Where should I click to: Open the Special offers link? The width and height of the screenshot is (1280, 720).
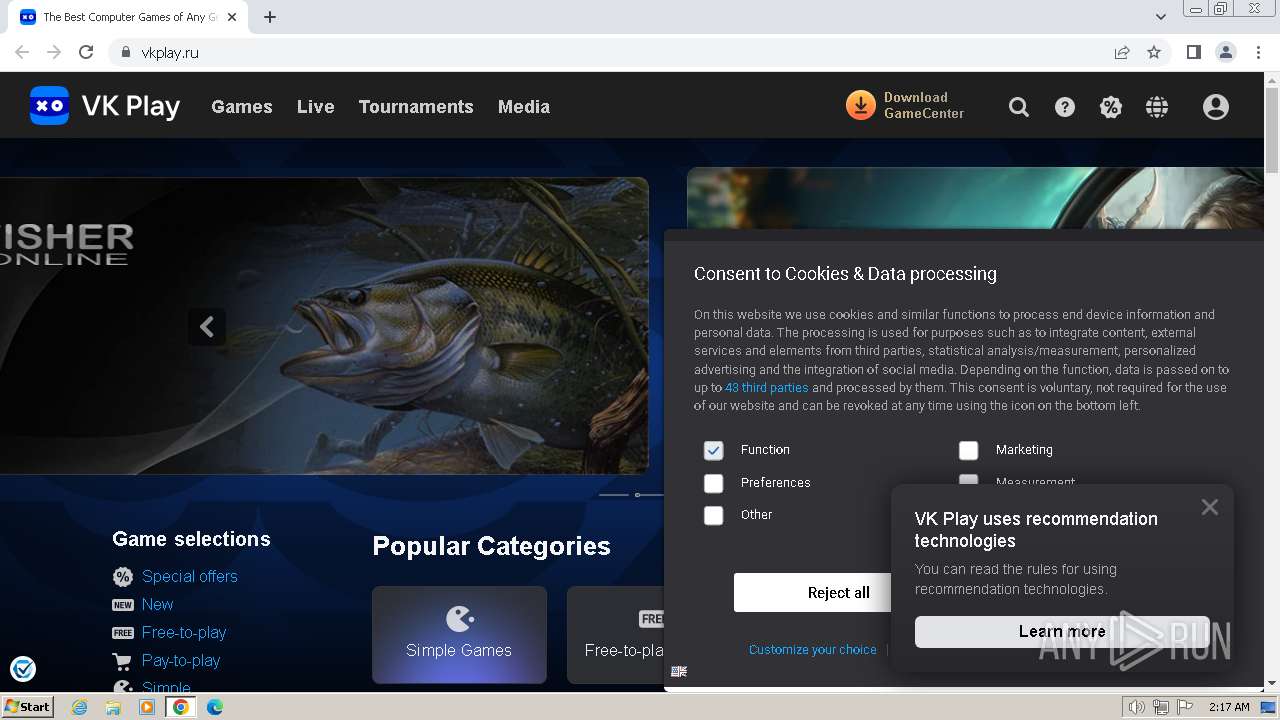[190, 577]
